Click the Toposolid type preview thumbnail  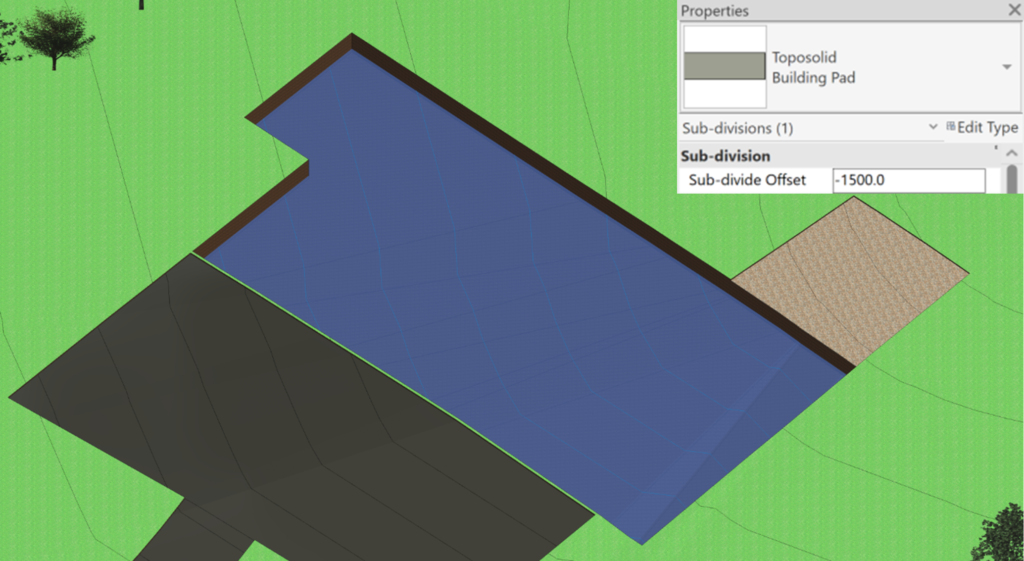[724, 67]
